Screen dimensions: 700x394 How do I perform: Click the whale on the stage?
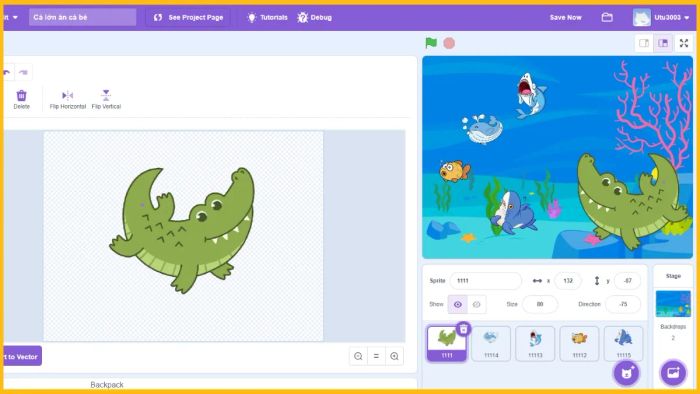[482, 129]
